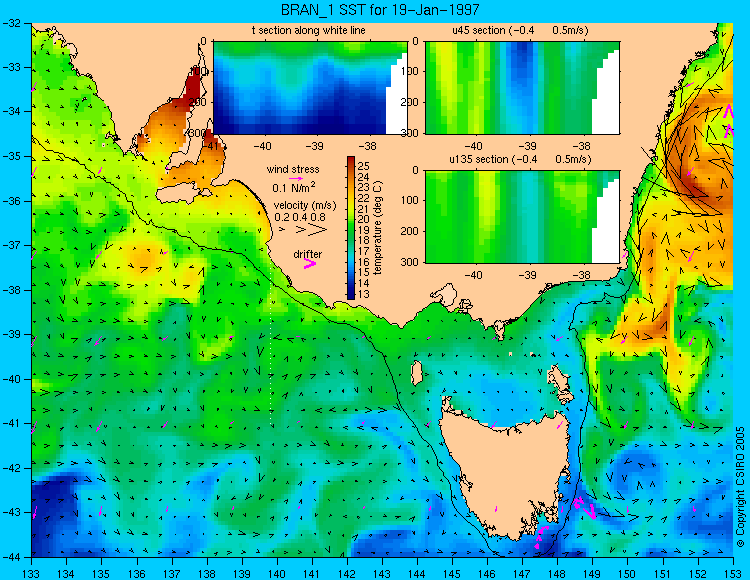Click the 'drifter' legend label

point(308,254)
